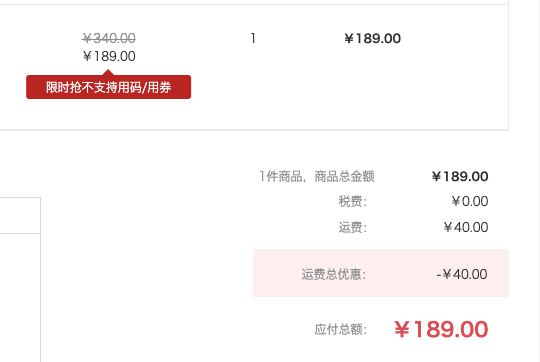Click the bold item subtotal ¥189.00 in product row
Viewport: 540px width, 362px height.
(373, 39)
